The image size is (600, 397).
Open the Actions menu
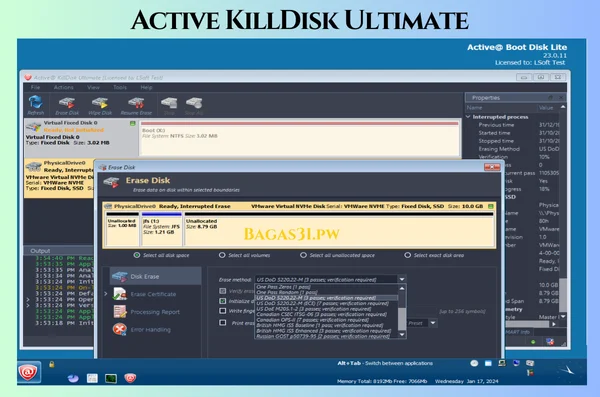(x=64, y=87)
